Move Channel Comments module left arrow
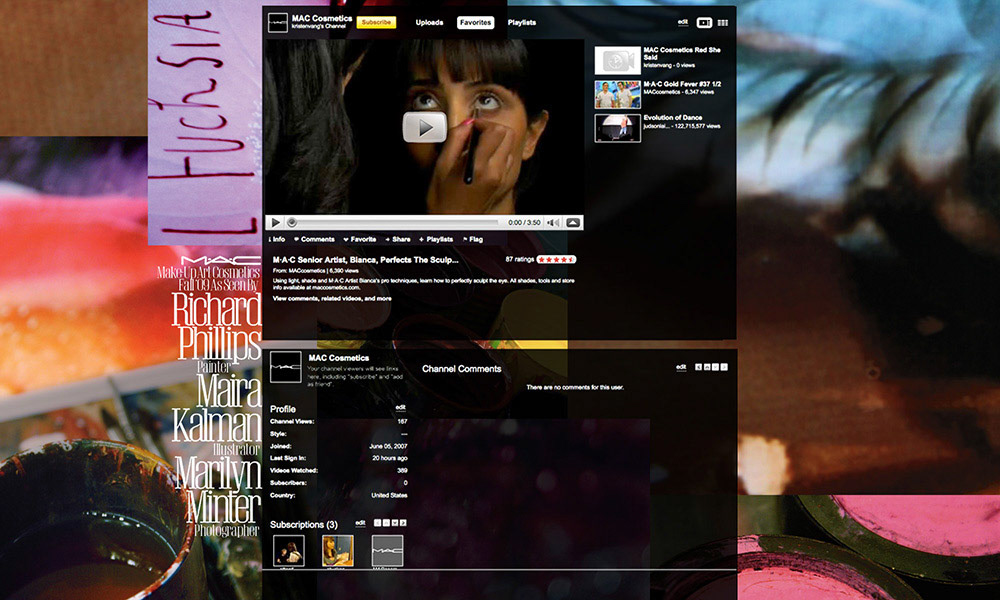The height and width of the screenshot is (600, 1000). (698, 367)
